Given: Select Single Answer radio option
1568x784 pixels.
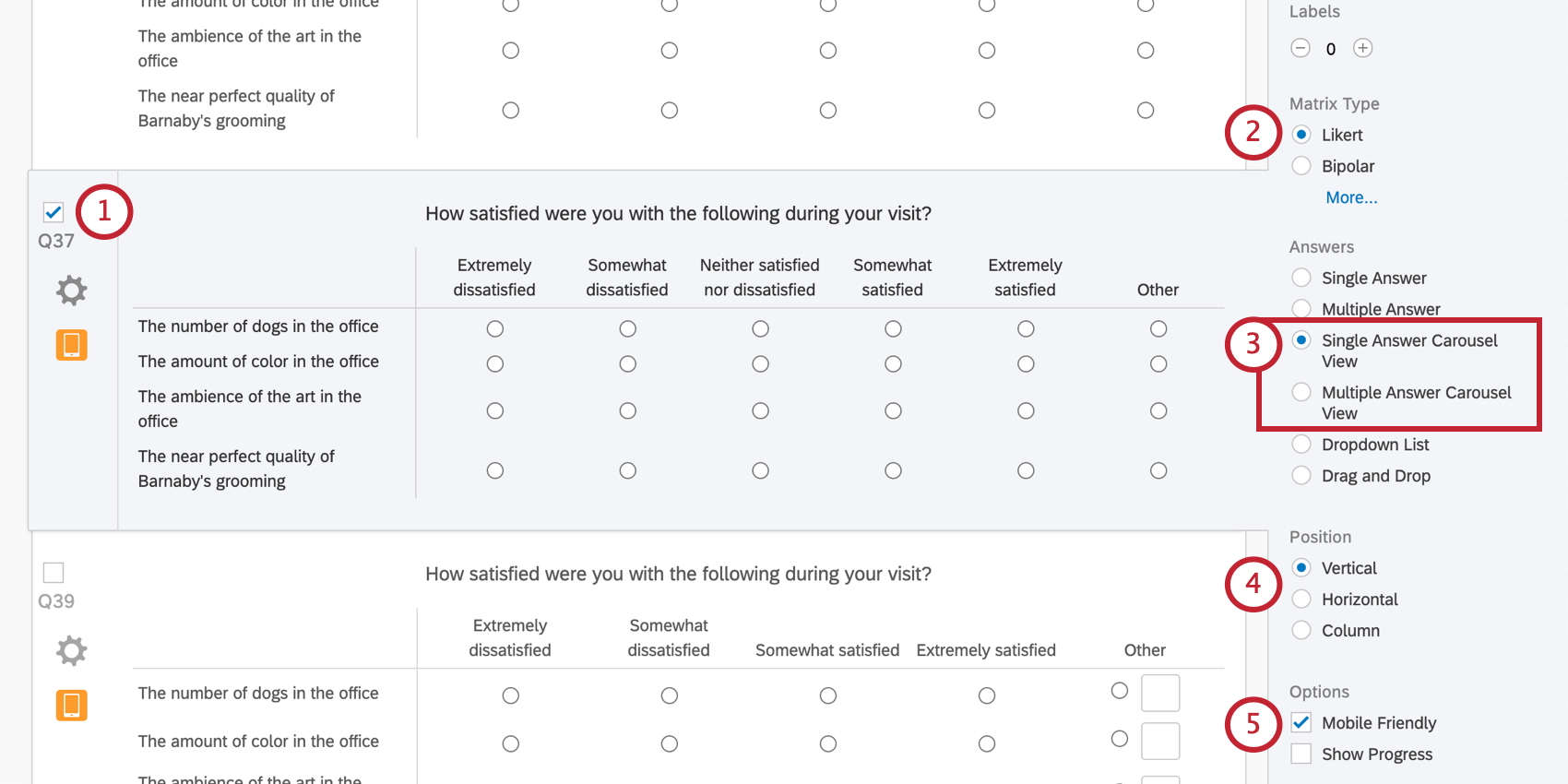Looking at the screenshot, I should pyautogui.click(x=1301, y=278).
